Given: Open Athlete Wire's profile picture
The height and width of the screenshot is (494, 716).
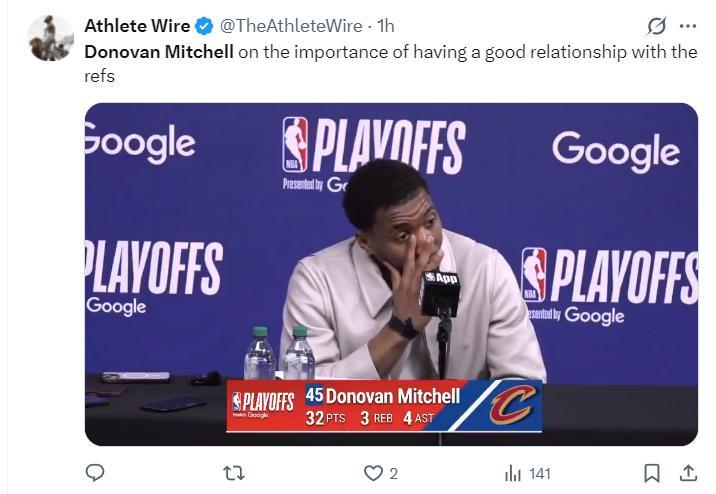Looking at the screenshot, I should click(50, 39).
